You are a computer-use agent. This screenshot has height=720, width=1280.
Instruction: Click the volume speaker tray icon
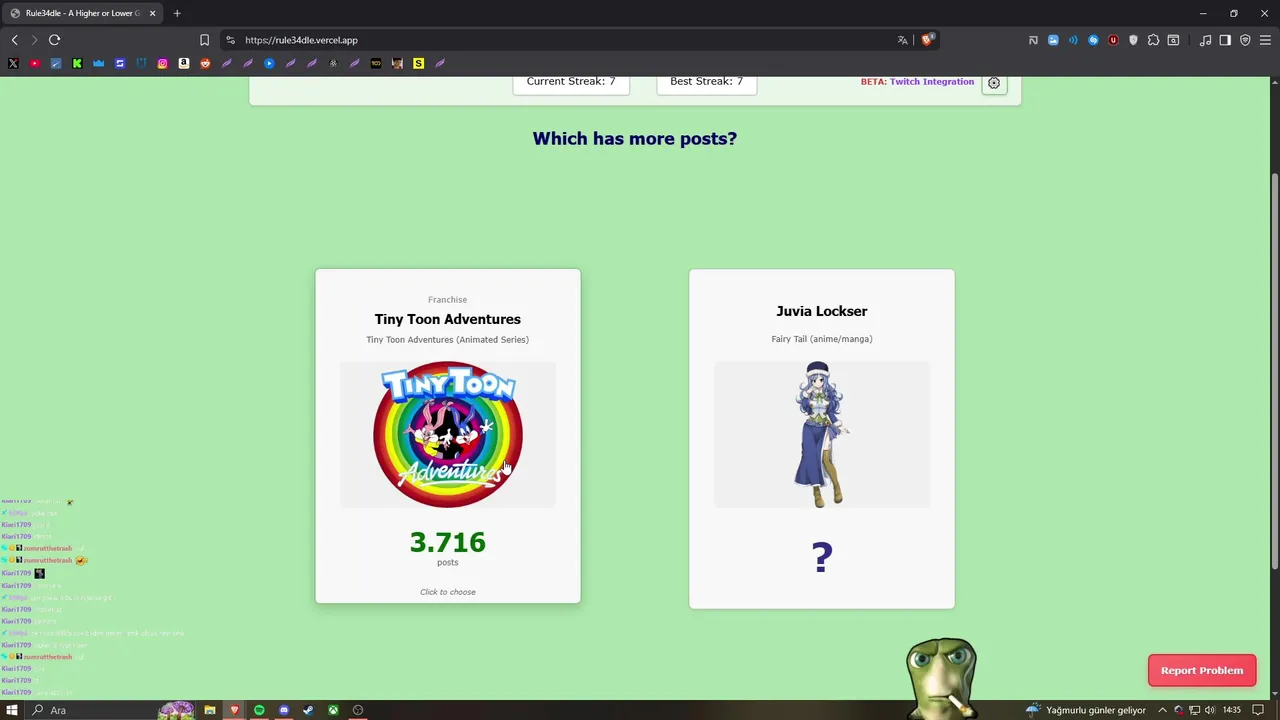1210,710
